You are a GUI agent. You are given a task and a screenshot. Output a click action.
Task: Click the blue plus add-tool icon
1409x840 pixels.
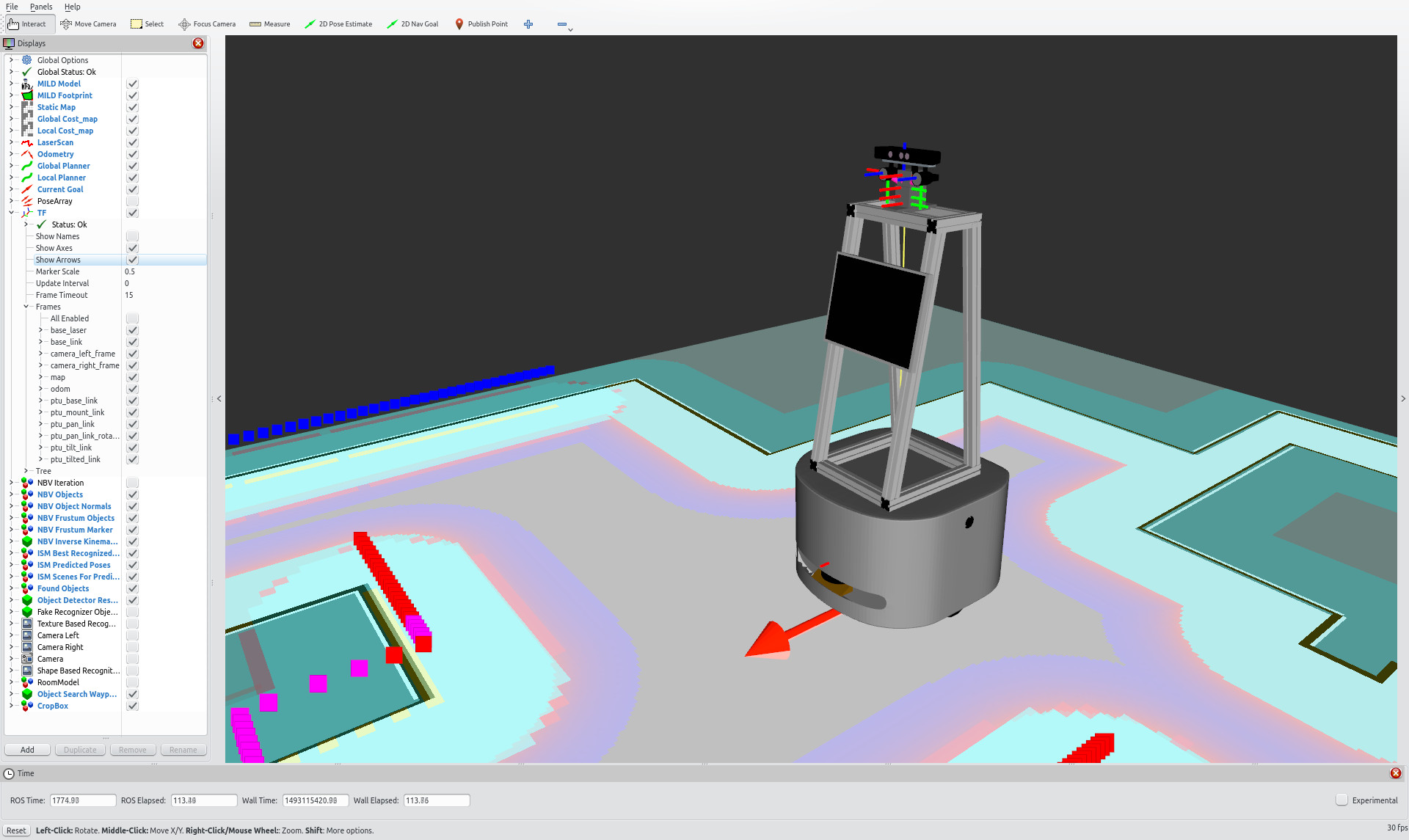(528, 24)
